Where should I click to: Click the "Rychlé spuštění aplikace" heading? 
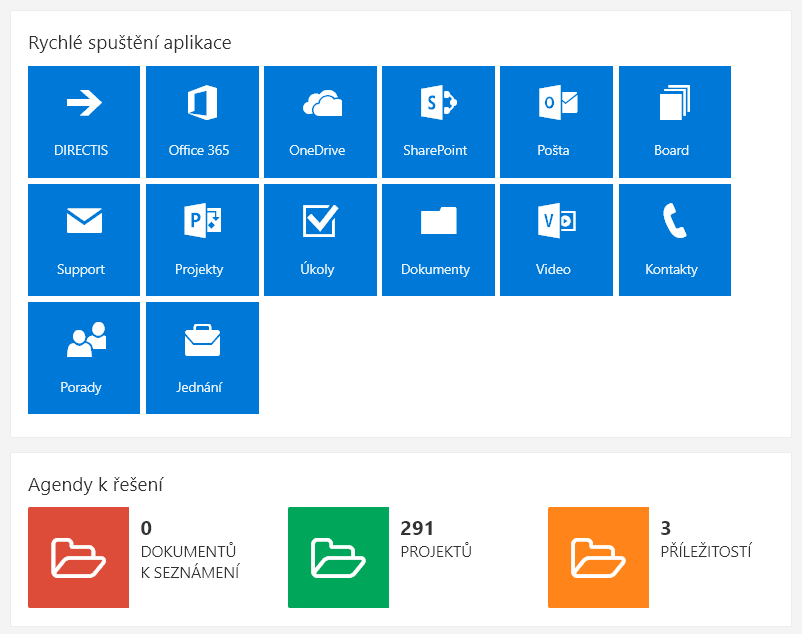point(130,42)
